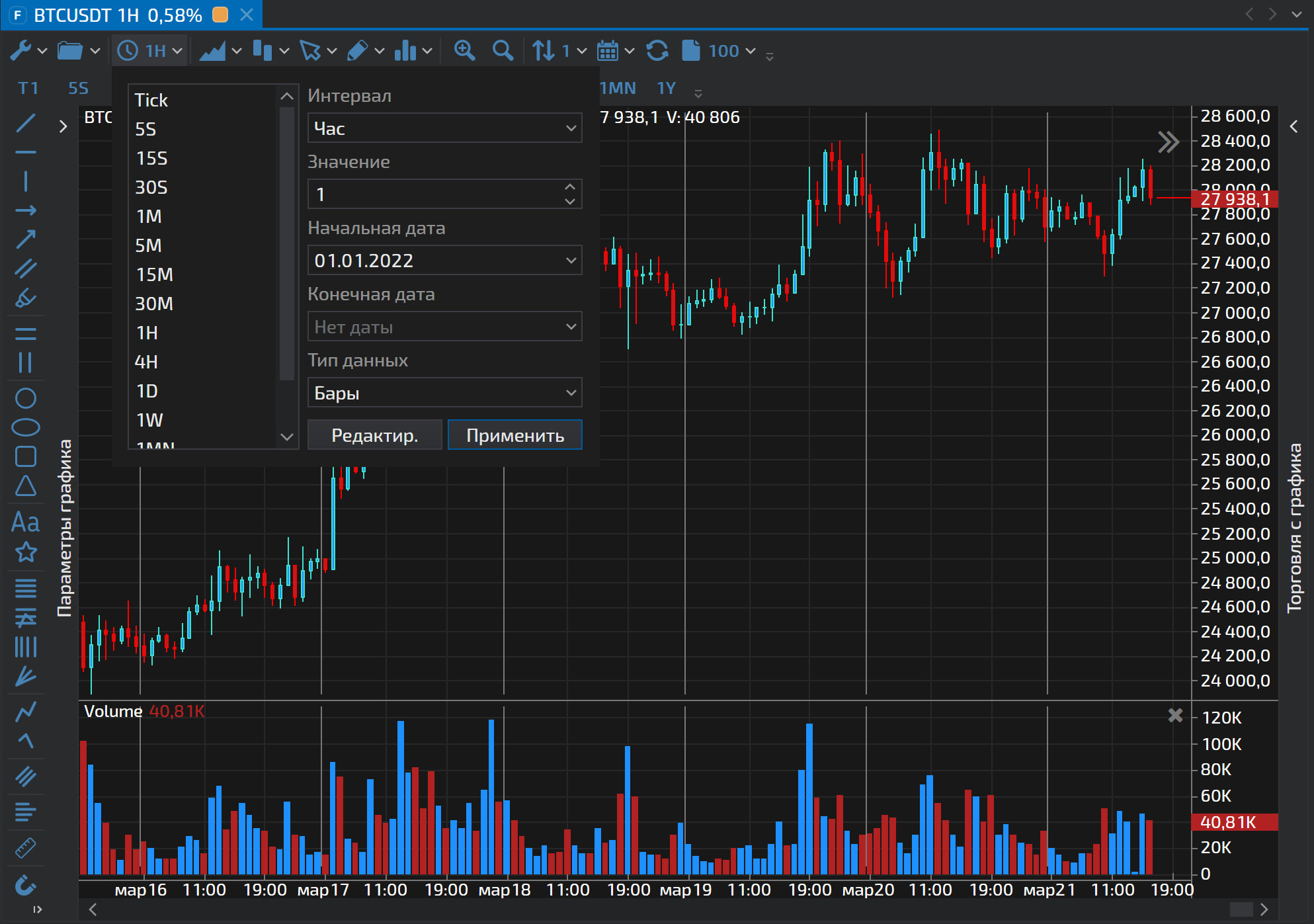Open the Тип данных dropdown showing Бары

pos(444,393)
